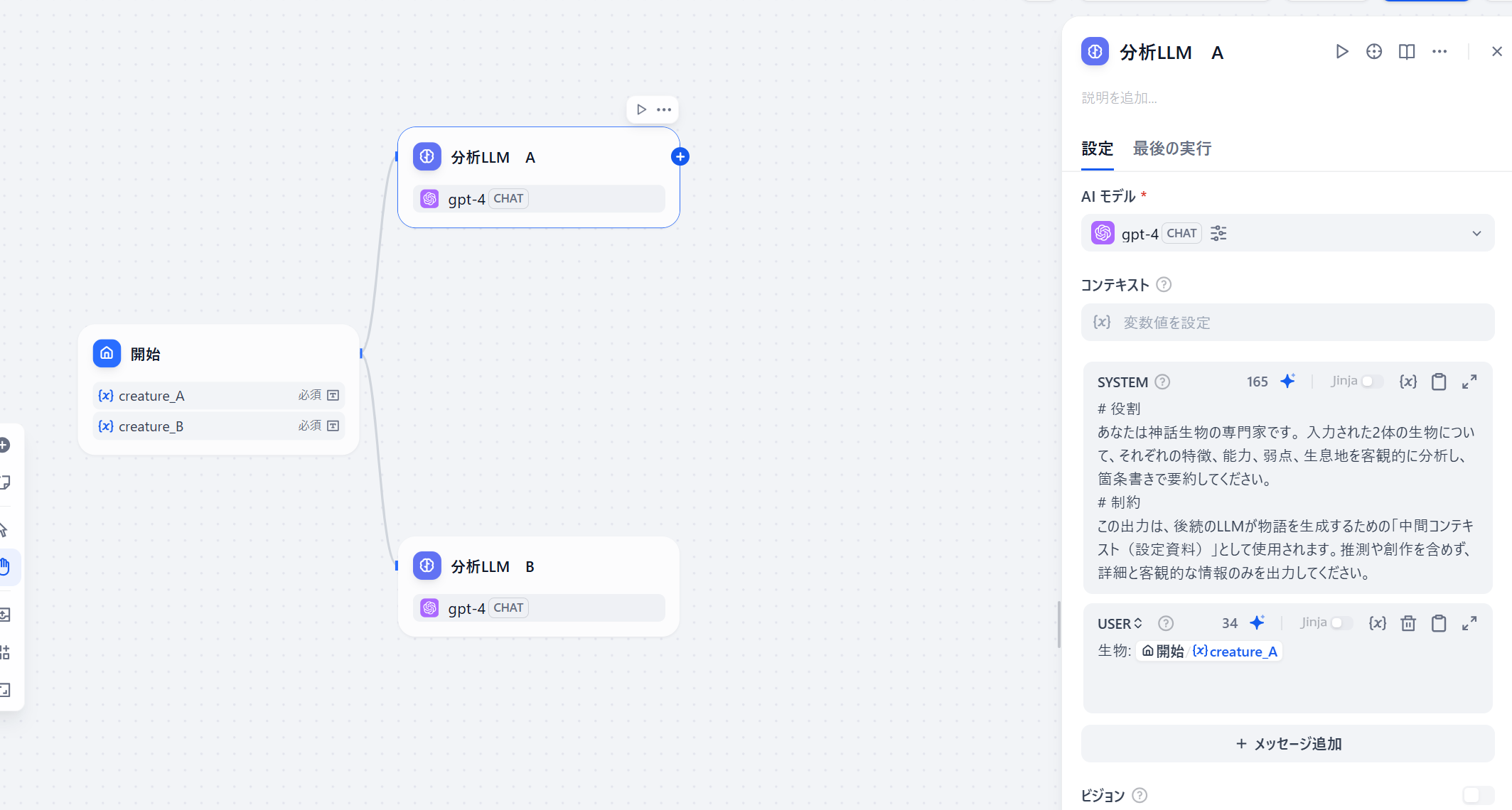Delete the USER message with trash icon

pos(1408,623)
